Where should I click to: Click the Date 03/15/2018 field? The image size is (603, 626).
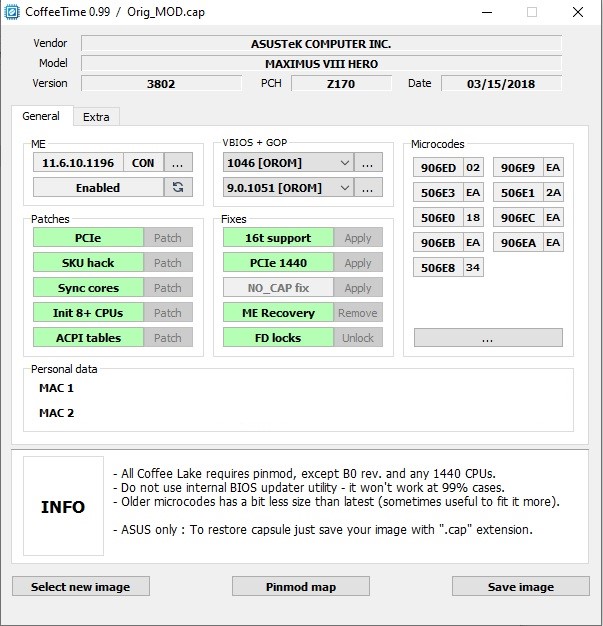pyautogui.click(x=501, y=83)
